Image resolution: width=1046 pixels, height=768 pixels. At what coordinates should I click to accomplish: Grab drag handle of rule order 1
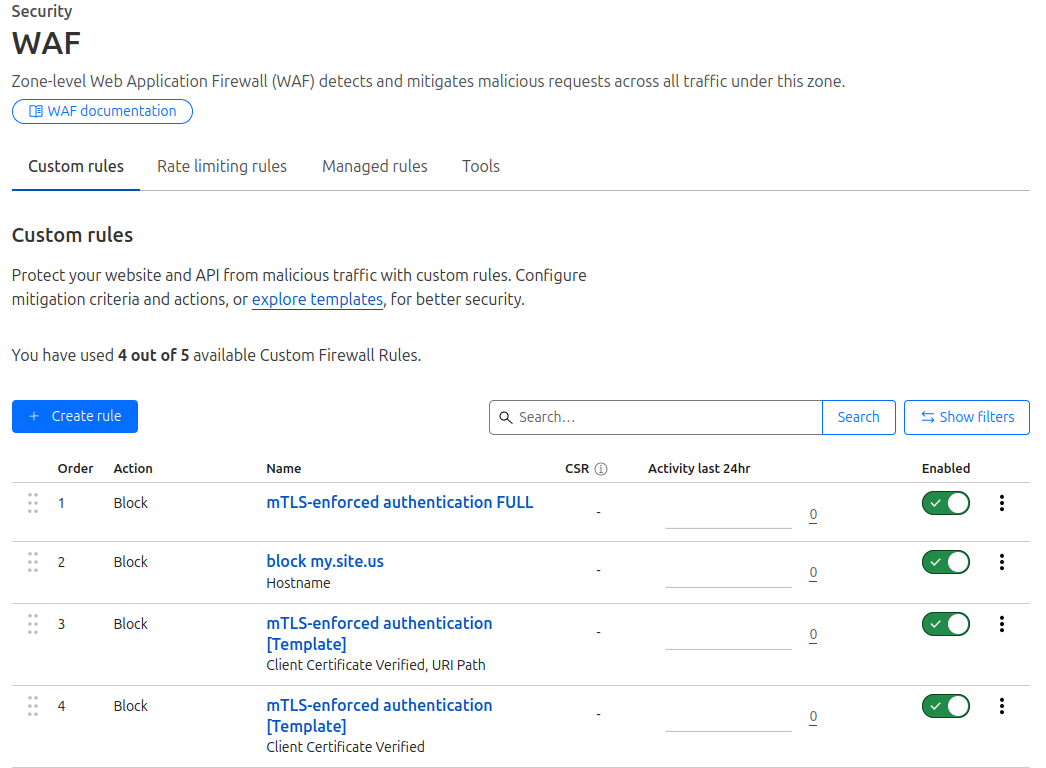click(33, 503)
